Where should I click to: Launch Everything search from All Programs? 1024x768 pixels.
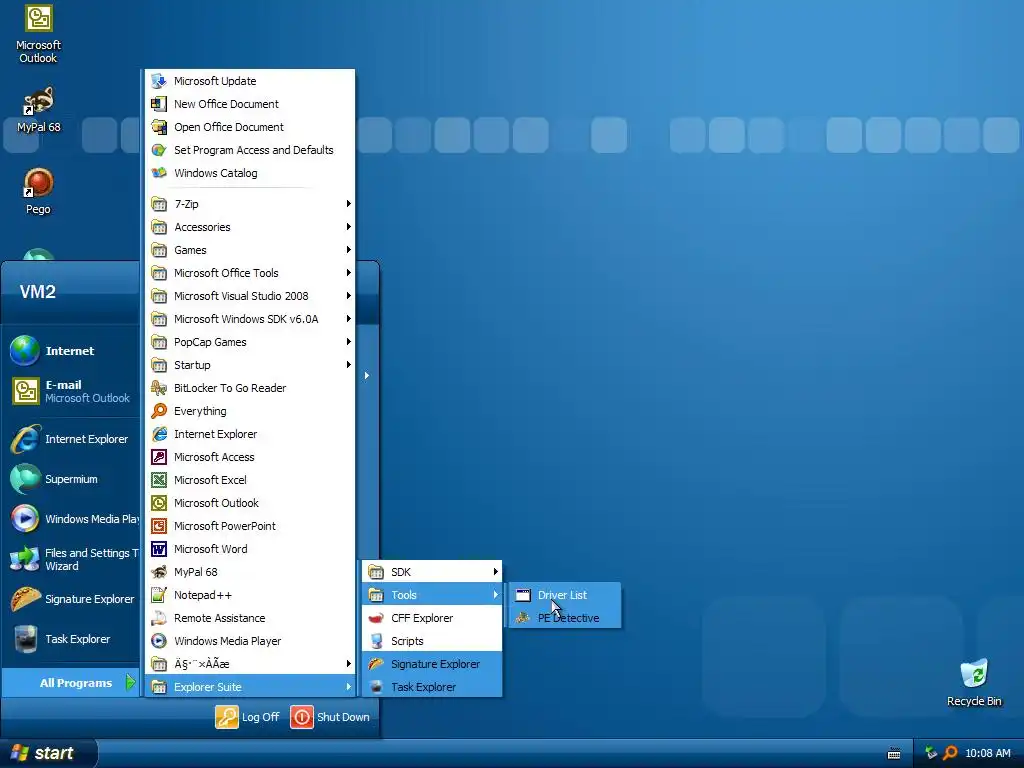click(x=251, y=411)
